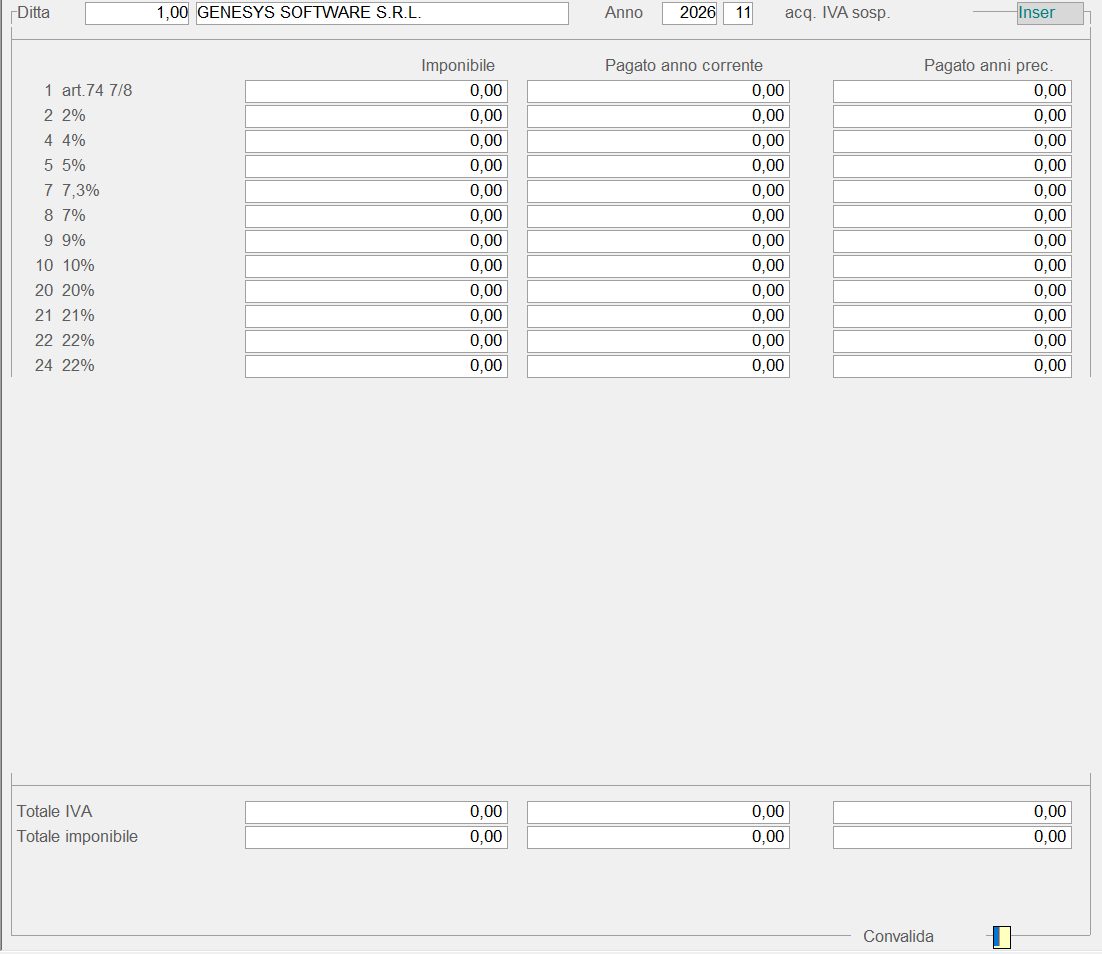This screenshot has width=1102, height=954.
Task: Select Pagato anno corrente field for 2% row
Action: pyautogui.click(x=658, y=116)
